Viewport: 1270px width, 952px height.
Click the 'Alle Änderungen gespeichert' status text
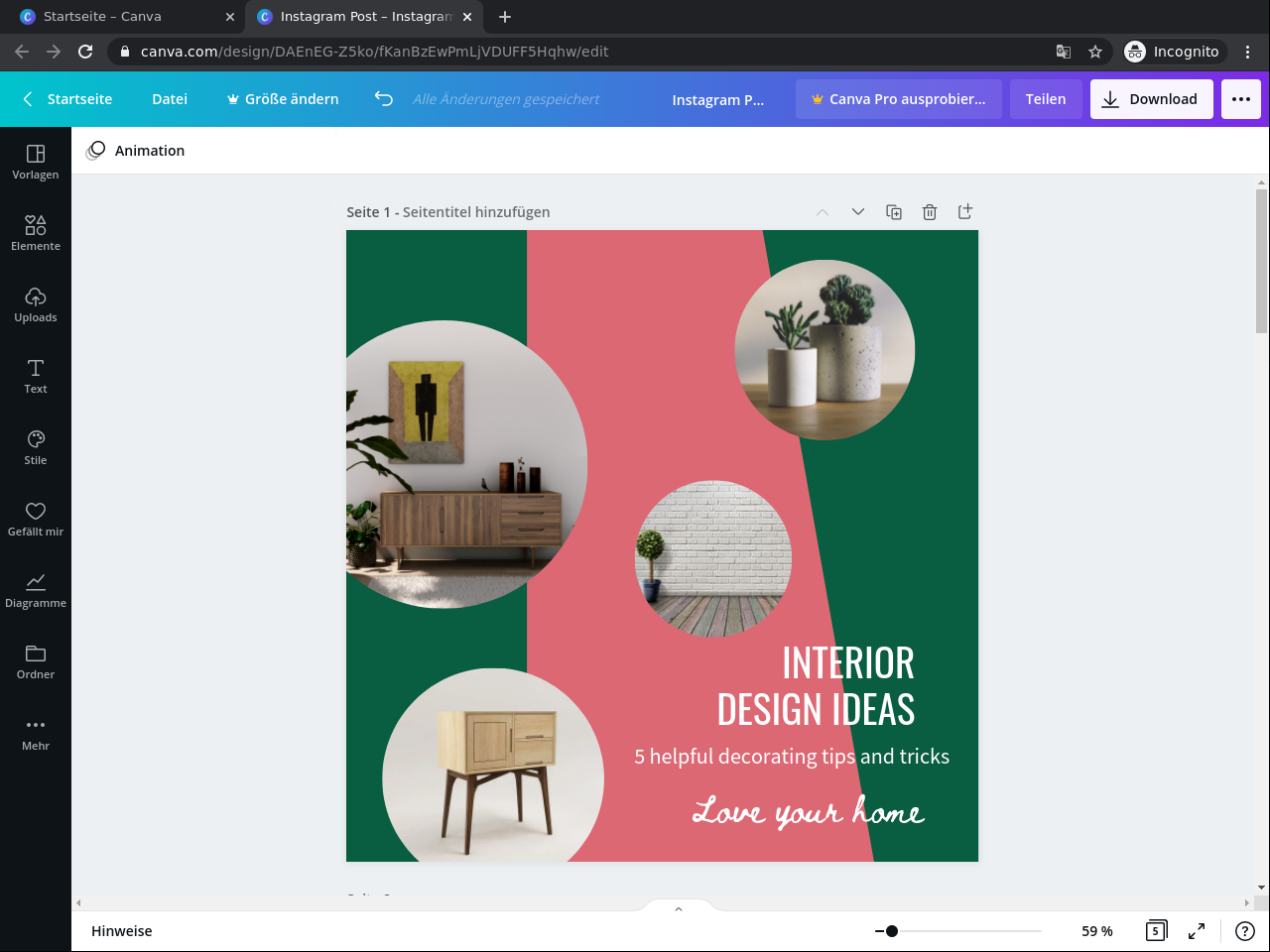tap(506, 99)
